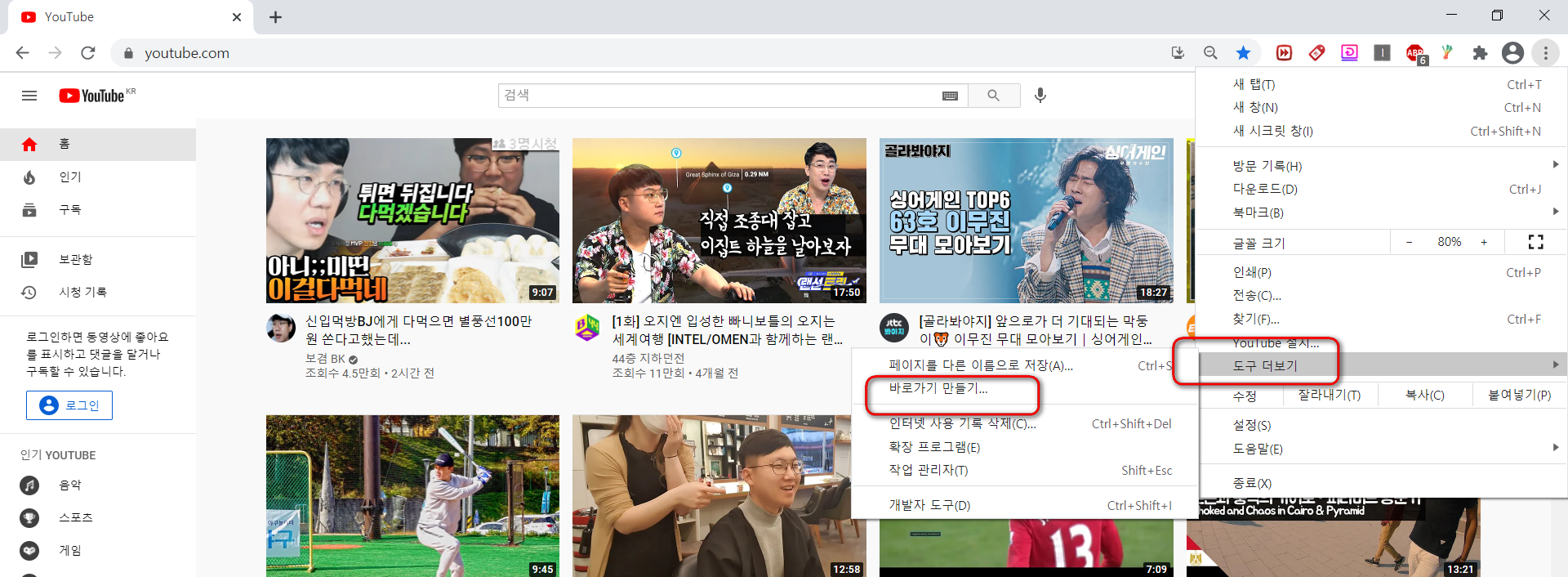Click the 로그인 sign-in button

pyautogui.click(x=69, y=405)
